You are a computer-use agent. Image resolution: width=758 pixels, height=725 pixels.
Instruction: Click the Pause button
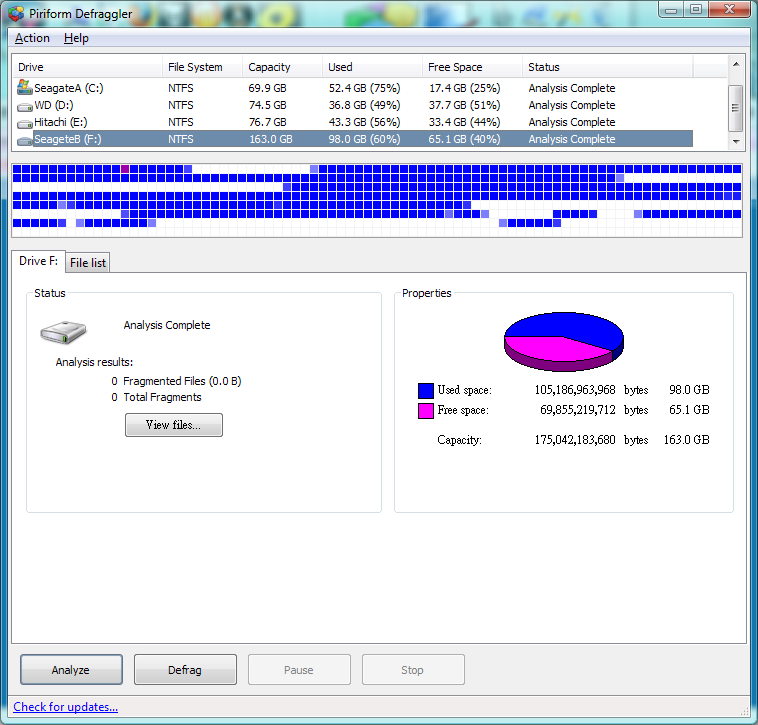299,670
